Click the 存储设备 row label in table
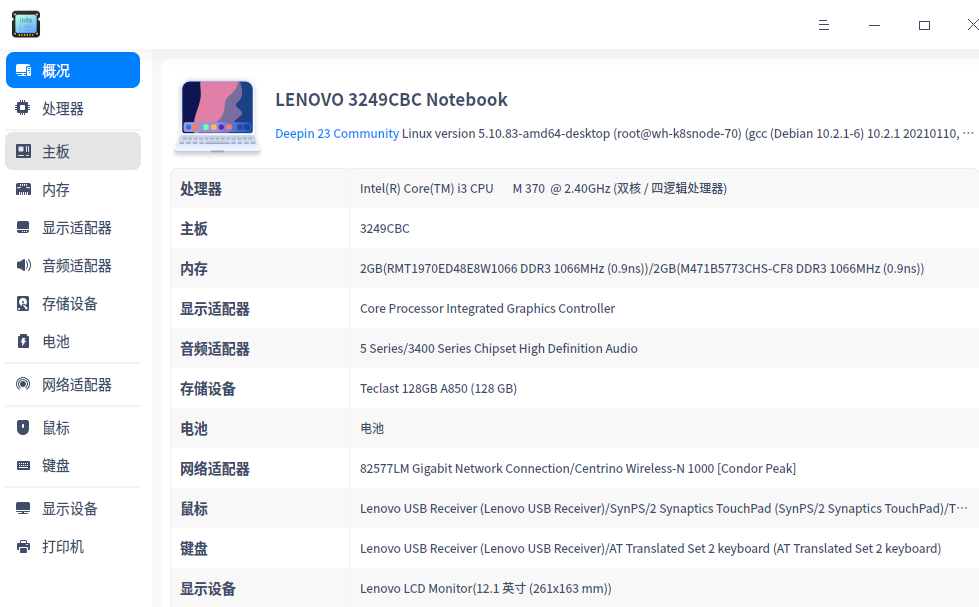 [x=207, y=388]
